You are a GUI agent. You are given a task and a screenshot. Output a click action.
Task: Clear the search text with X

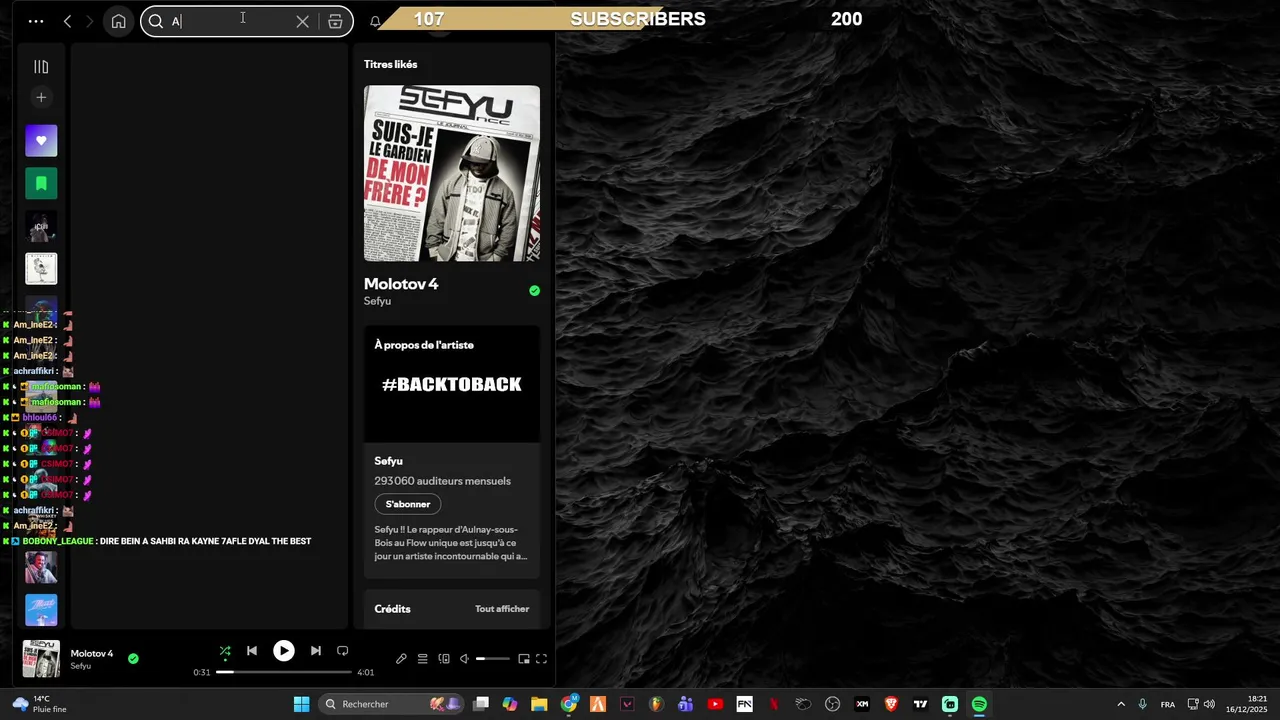302,21
